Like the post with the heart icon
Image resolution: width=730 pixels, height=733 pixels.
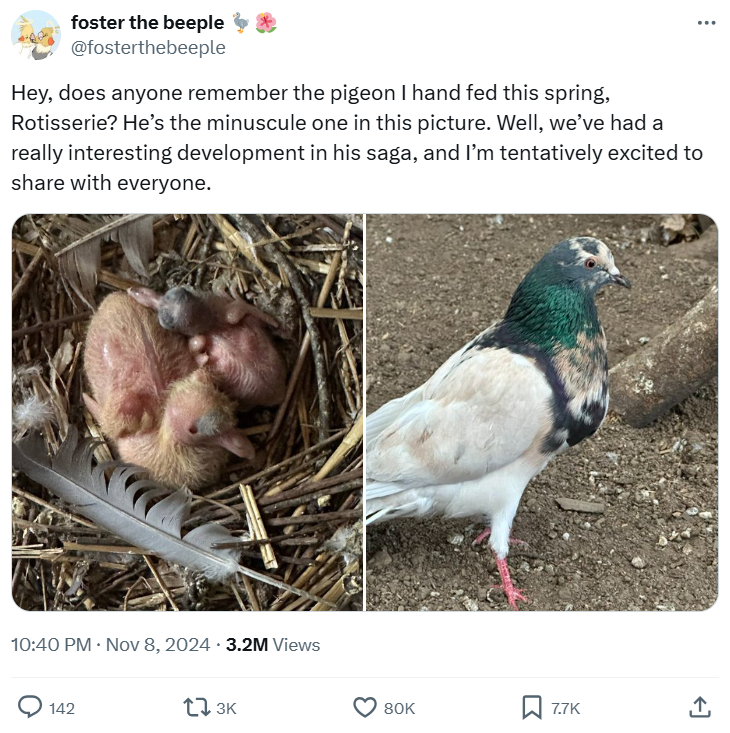coord(365,707)
